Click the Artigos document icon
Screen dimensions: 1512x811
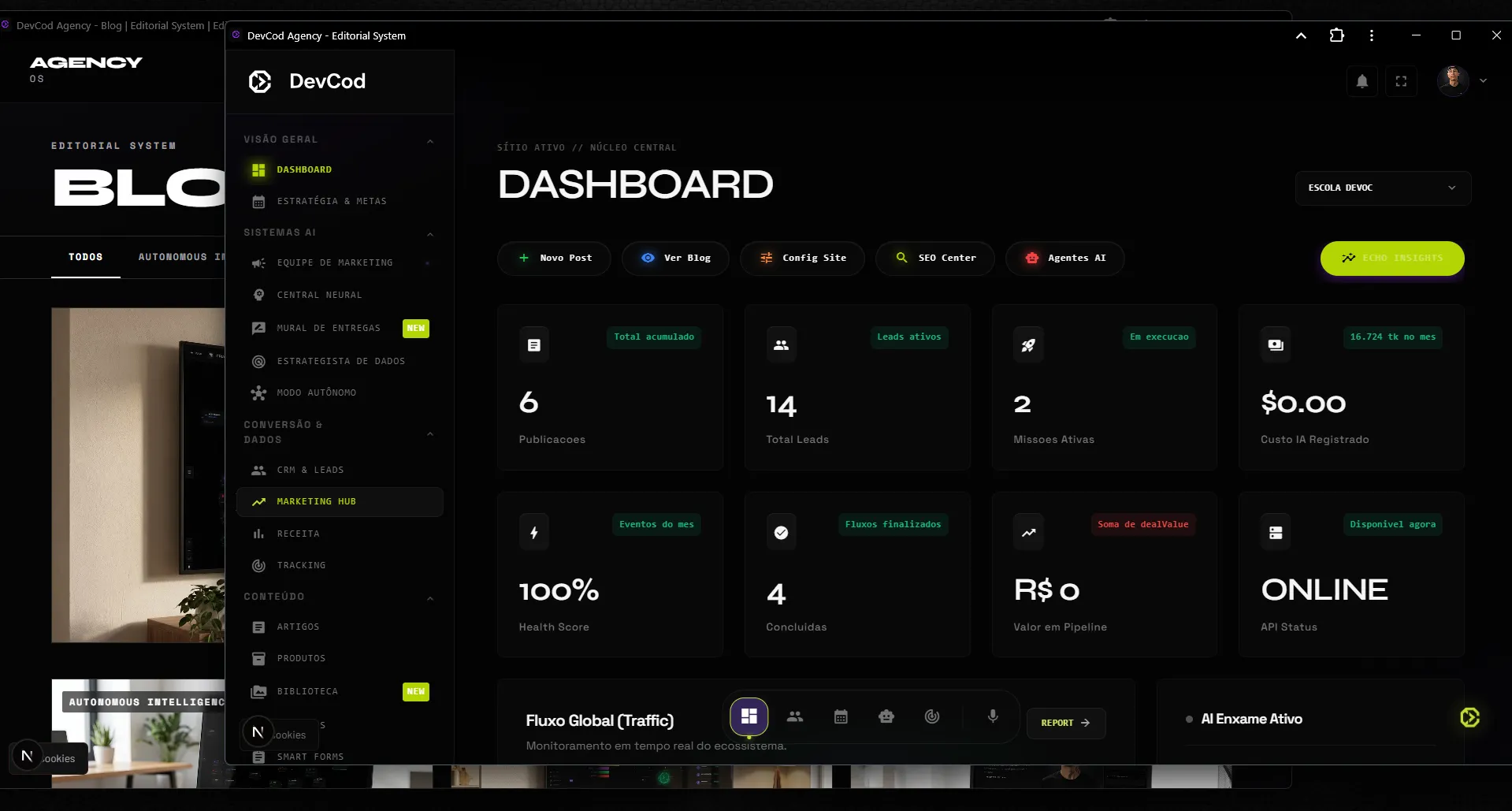(x=258, y=627)
